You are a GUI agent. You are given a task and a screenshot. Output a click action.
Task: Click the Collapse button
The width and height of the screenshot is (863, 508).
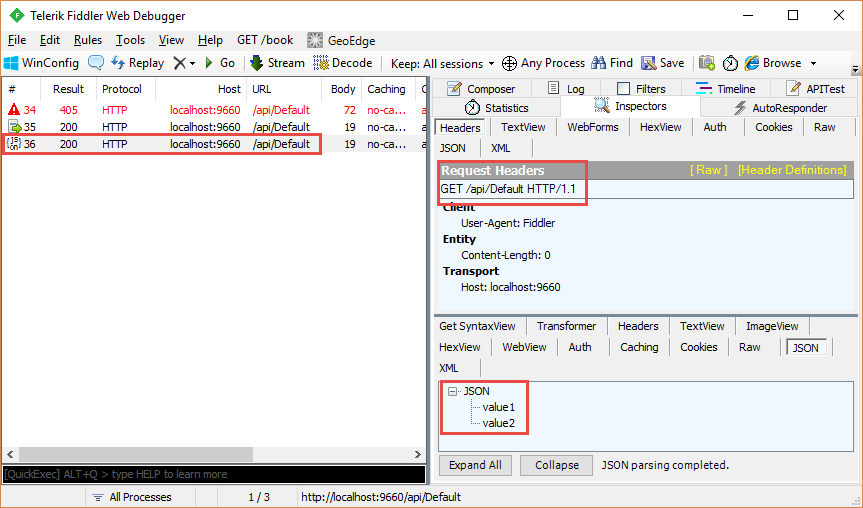coord(556,465)
